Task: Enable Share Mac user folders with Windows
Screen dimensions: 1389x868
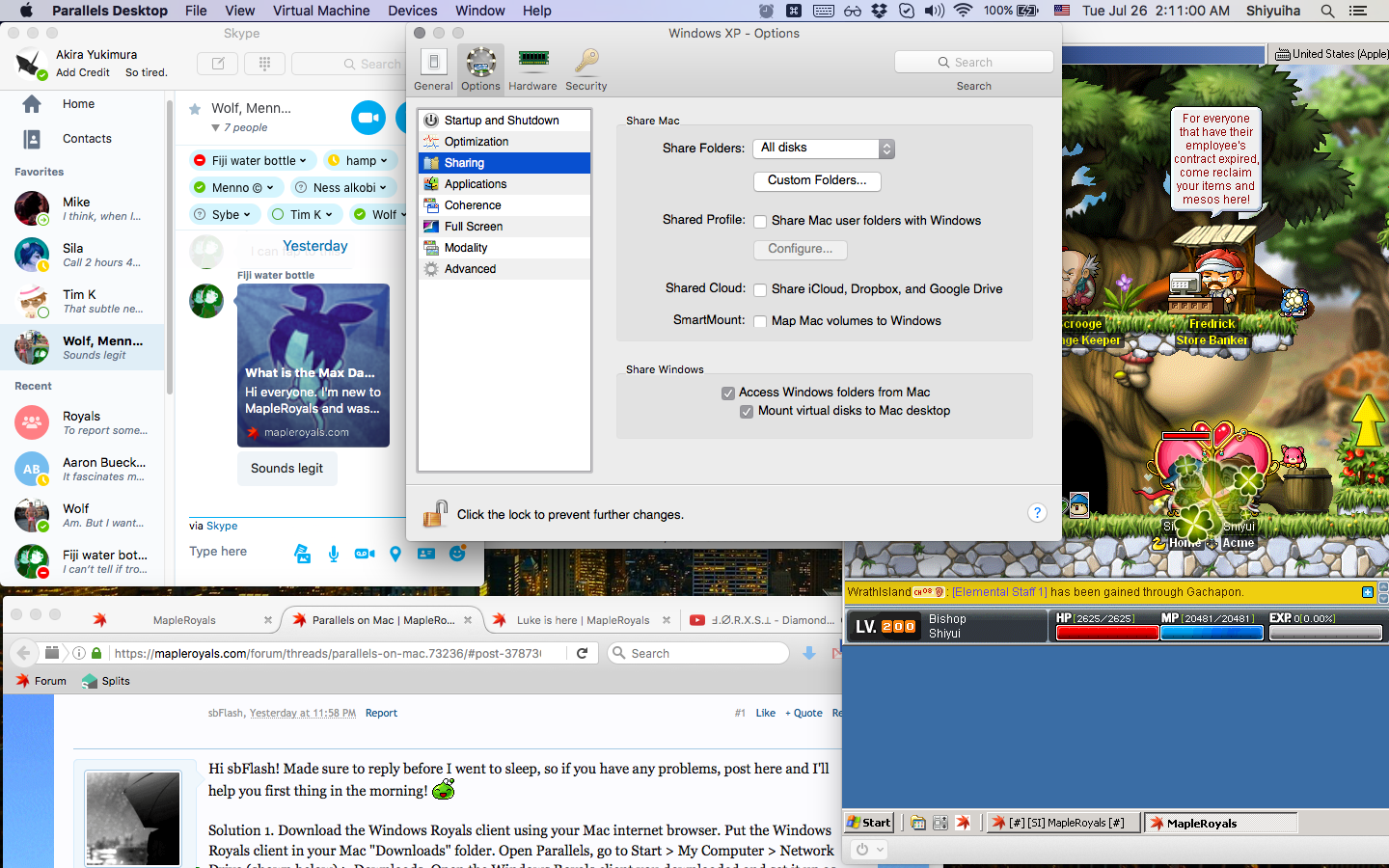Action: pos(760,222)
